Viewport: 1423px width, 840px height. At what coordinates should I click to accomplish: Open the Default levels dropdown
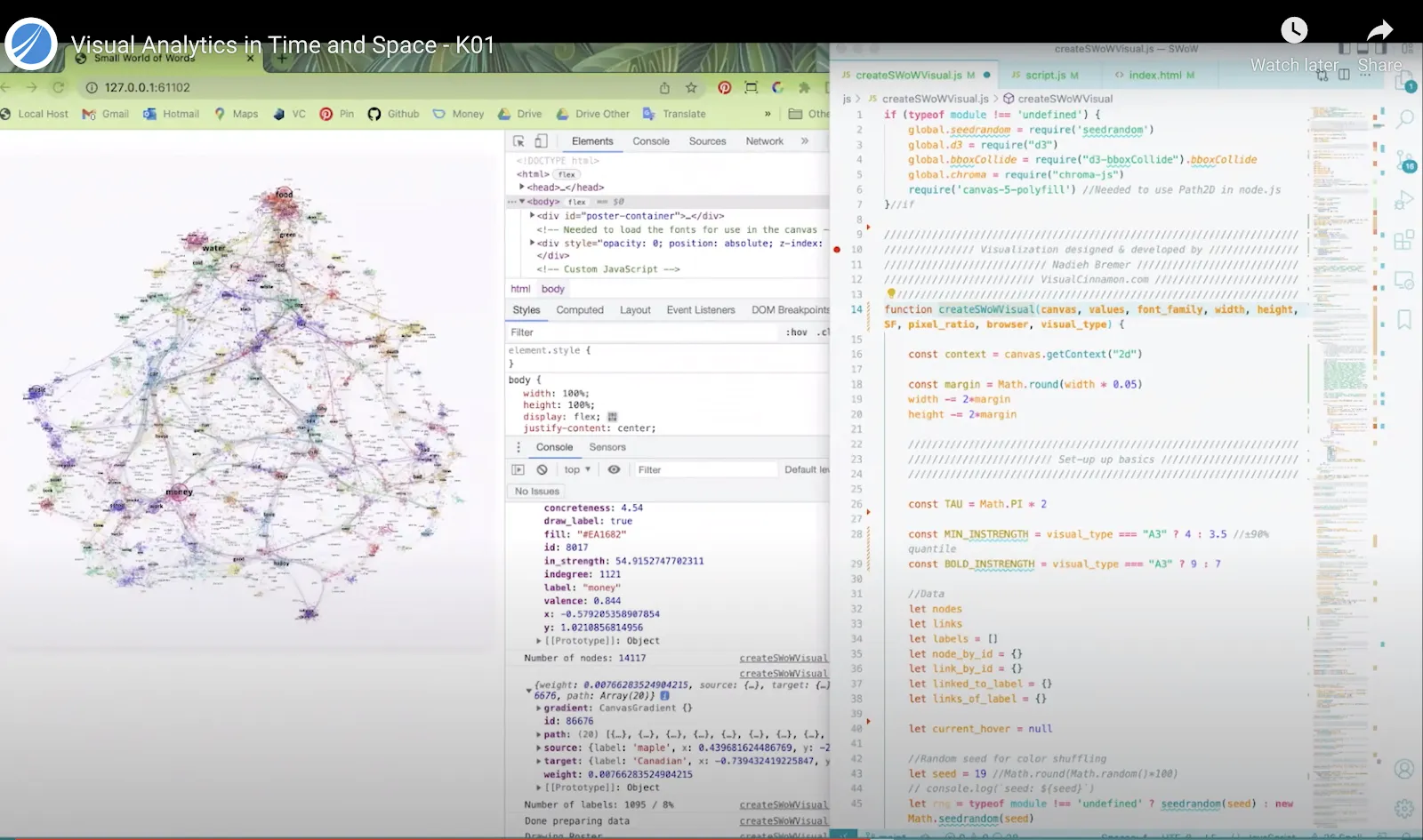[806, 469]
